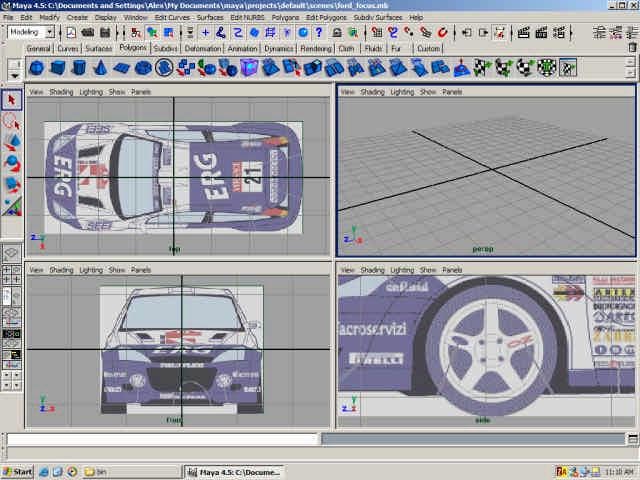Open the Subdiv Surfaces menu
The image size is (640, 480).
[378, 17]
